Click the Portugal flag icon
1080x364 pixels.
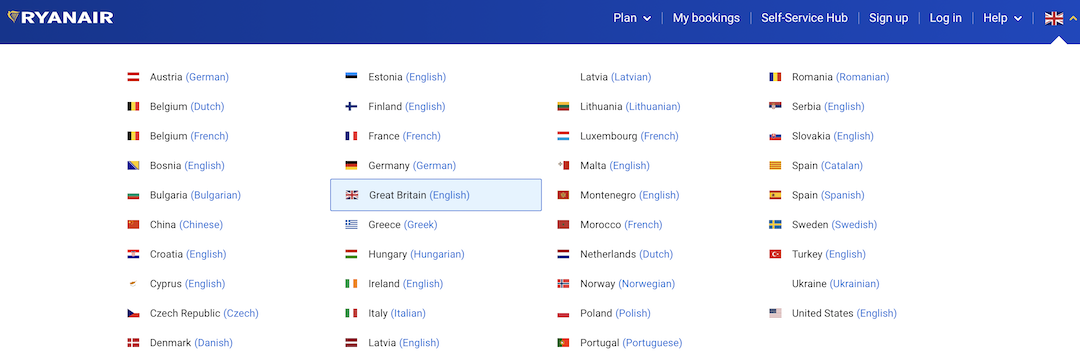point(563,343)
